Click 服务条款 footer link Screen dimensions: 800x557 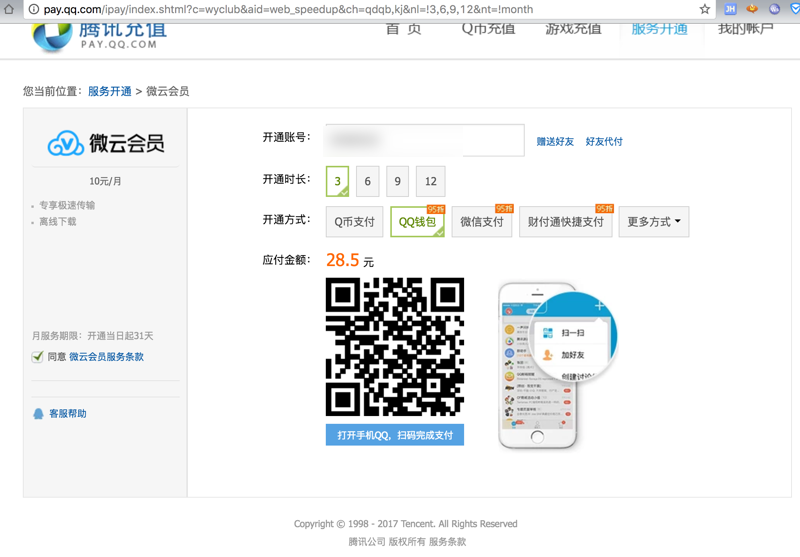point(447,542)
